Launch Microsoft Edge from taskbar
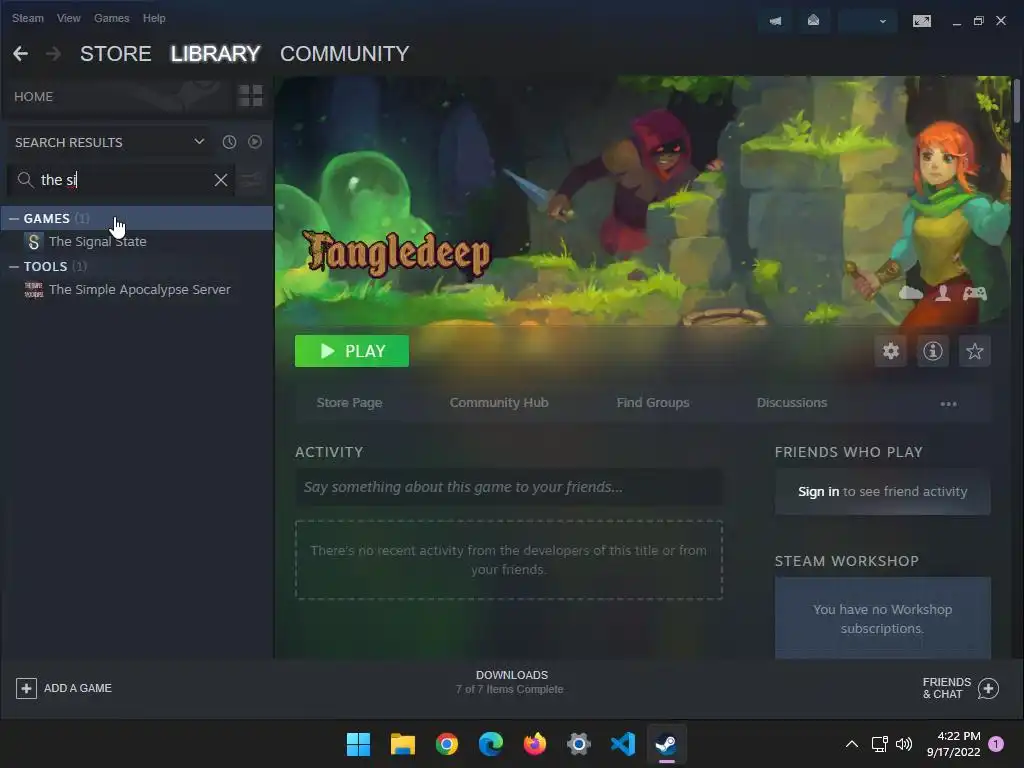The width and height of the screenshot is (1024, 768). [x=490, y=744]
